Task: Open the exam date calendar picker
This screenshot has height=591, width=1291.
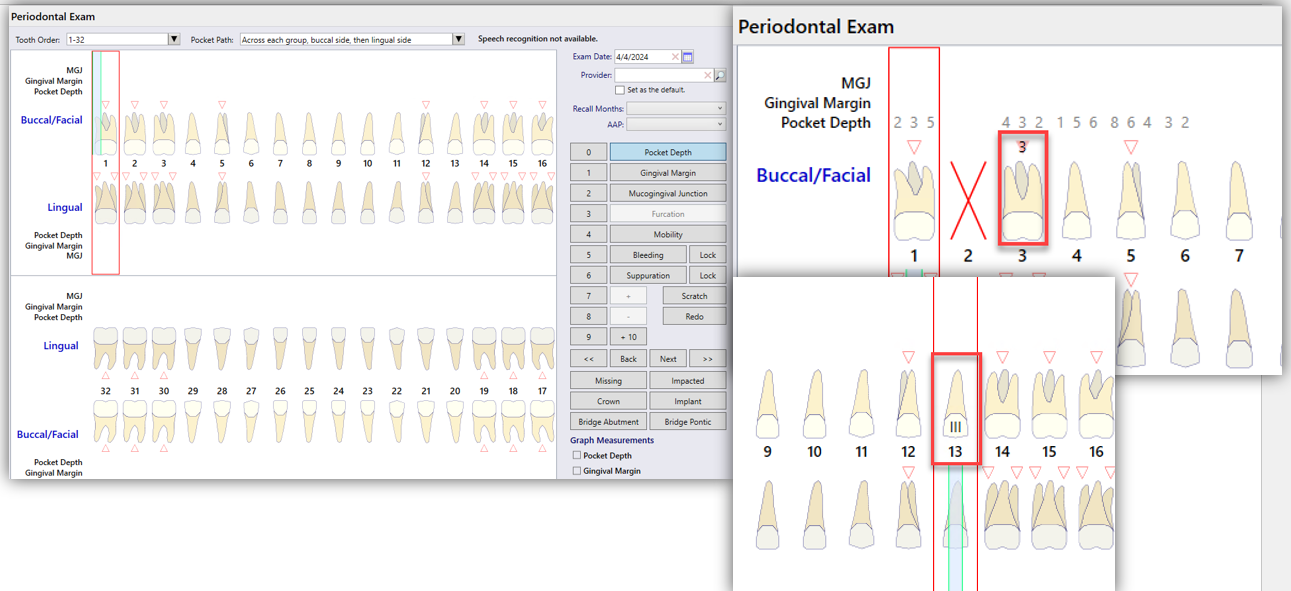Action: (687, 57)
